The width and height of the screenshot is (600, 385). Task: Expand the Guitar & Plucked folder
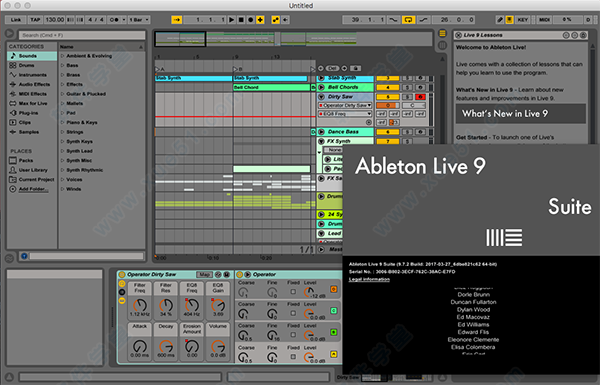pyautogui.click(x=62, y=94)
